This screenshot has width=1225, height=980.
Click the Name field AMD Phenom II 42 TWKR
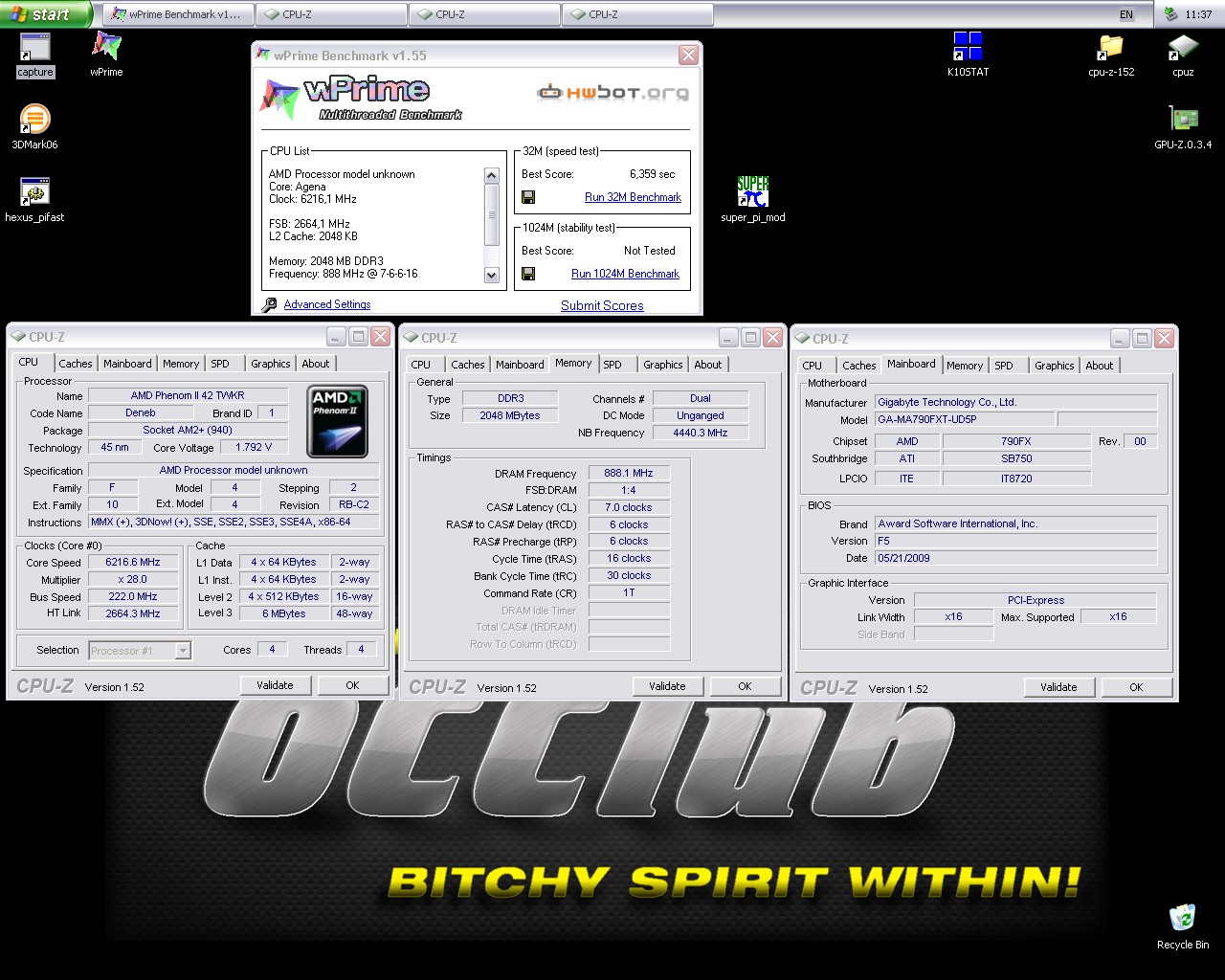coord(188,395)
